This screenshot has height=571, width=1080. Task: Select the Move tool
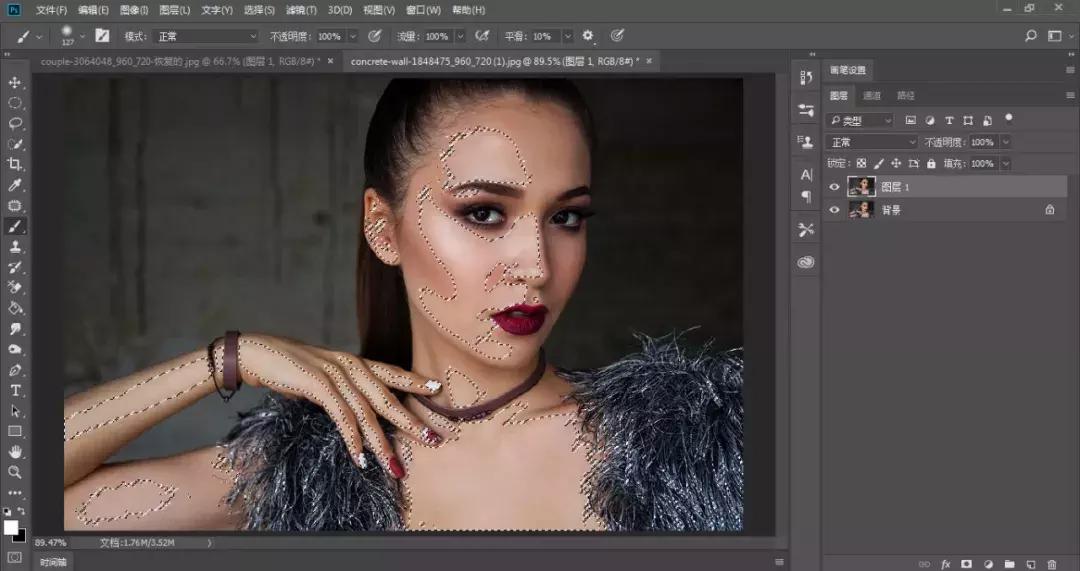pyautogui.click(x=15, y=82)
